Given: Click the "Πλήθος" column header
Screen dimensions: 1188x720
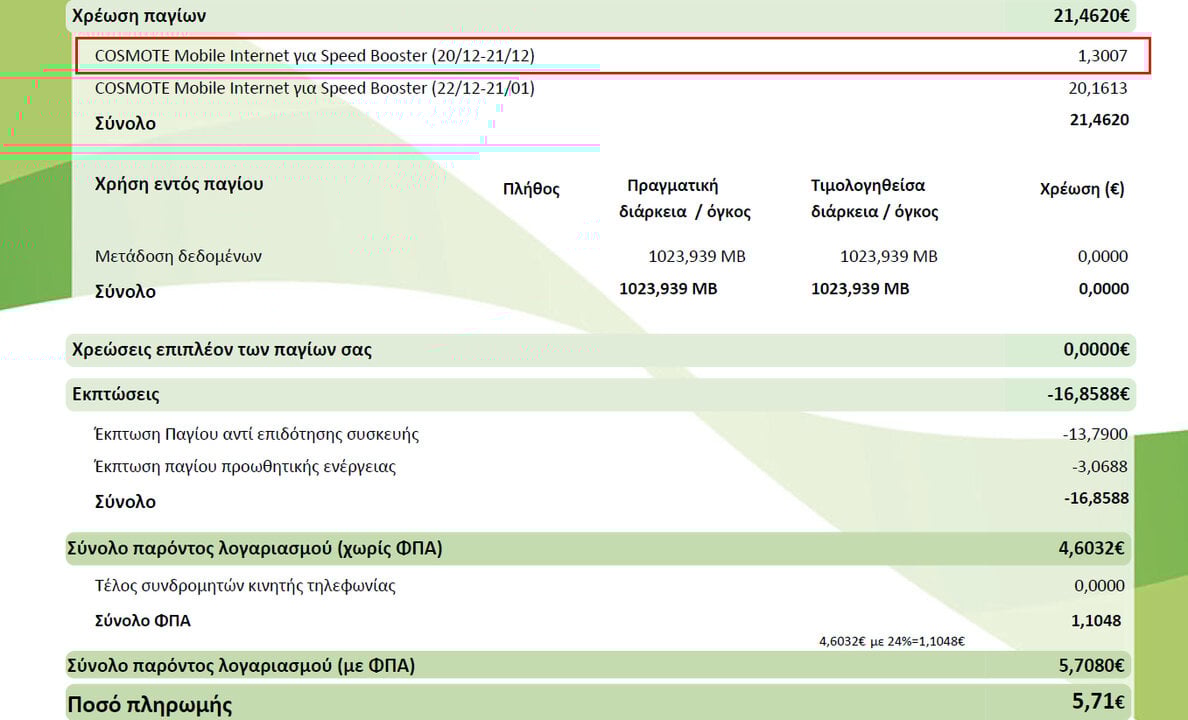Looking at the screenshot, I should point(531,189).
